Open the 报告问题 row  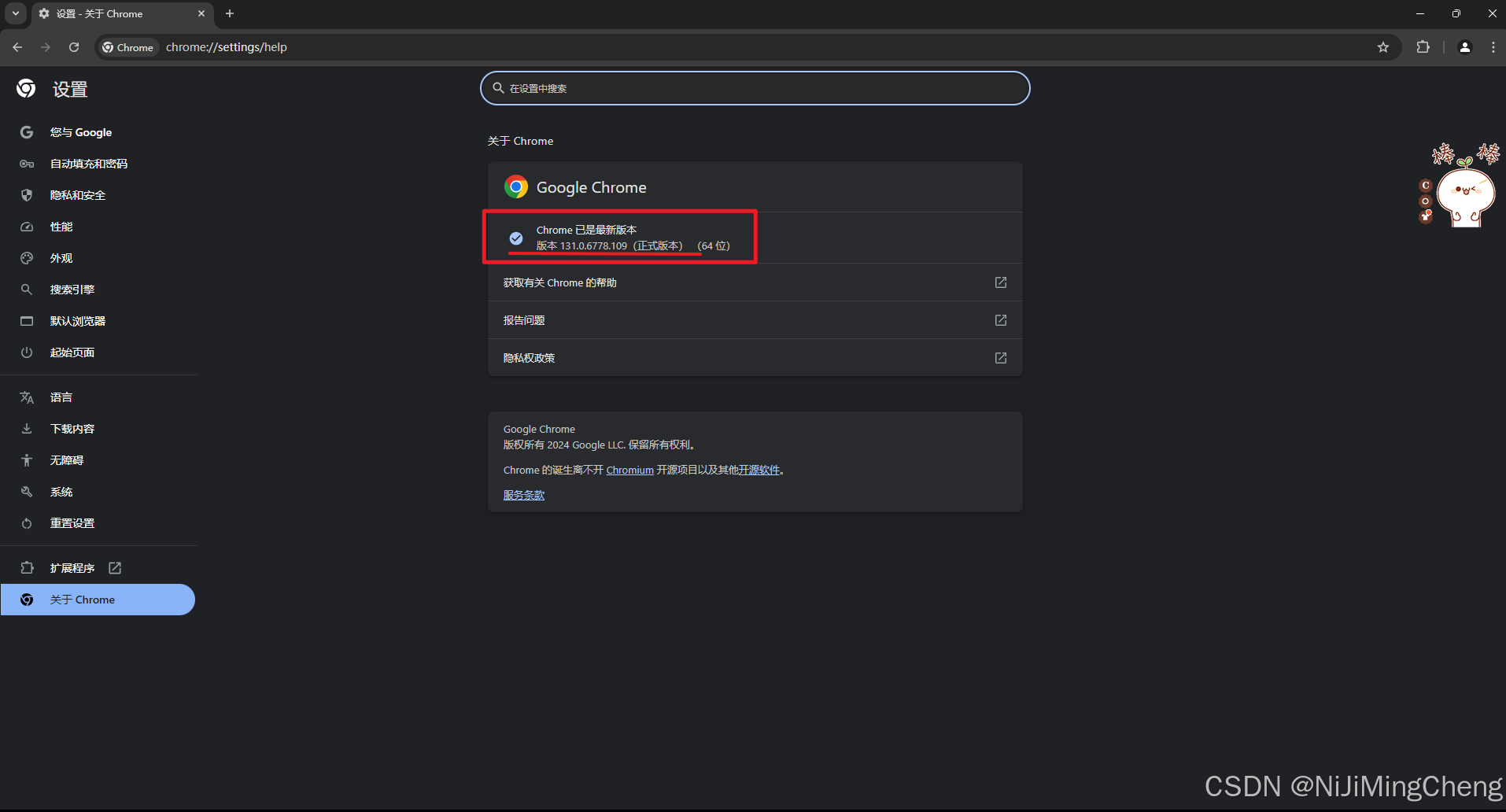click(755, 320)
